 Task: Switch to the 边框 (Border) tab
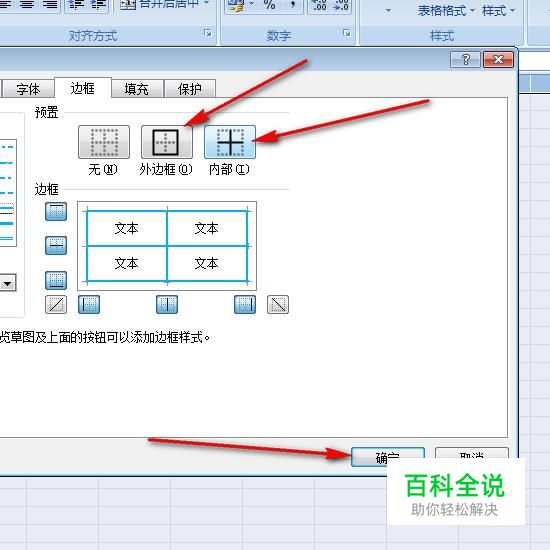tap(83, 88)
